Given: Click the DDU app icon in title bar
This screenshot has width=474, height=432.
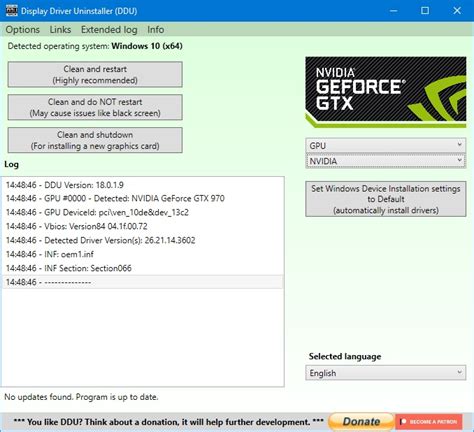Looking at the screenshot, I should (x=12, y=11).
